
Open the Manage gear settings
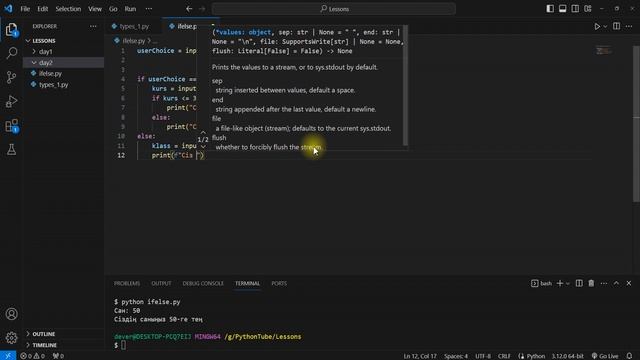pos(11,338)
